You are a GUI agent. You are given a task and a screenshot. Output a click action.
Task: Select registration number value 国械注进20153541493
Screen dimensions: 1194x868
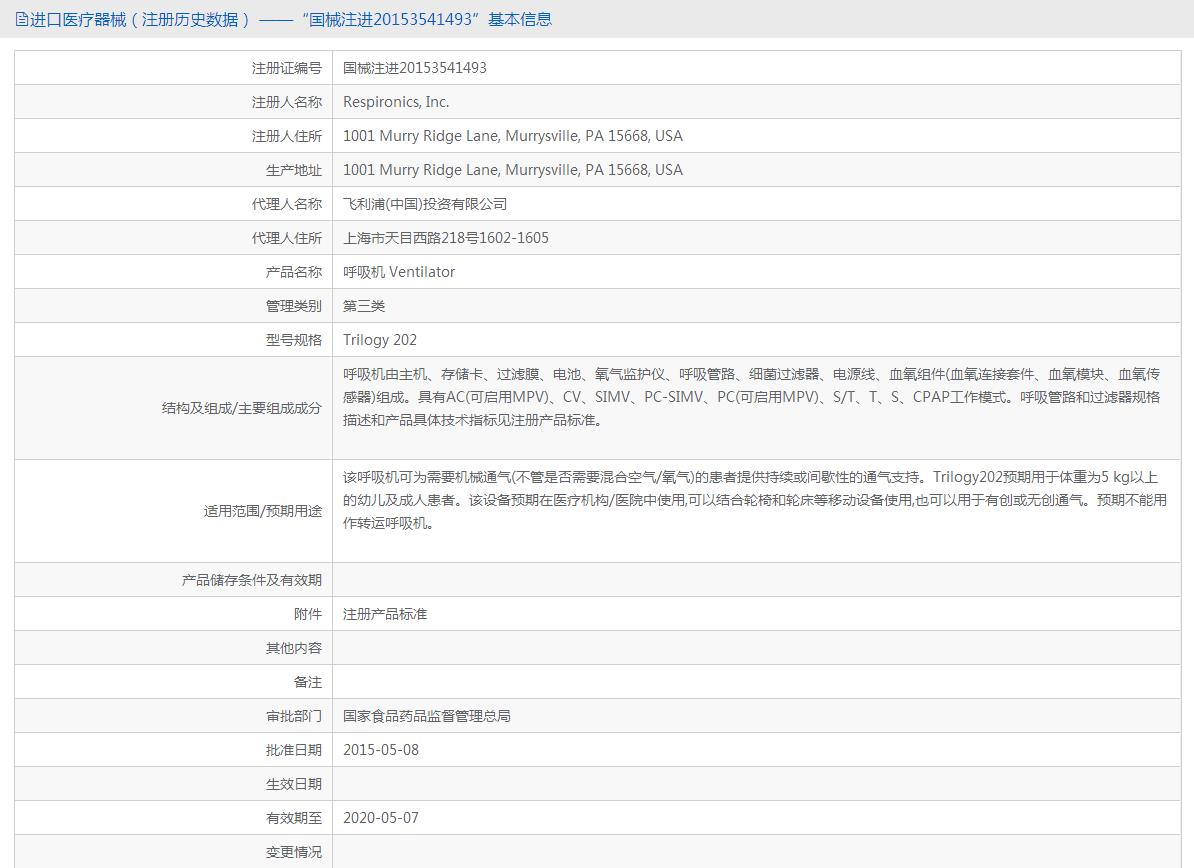414,68
